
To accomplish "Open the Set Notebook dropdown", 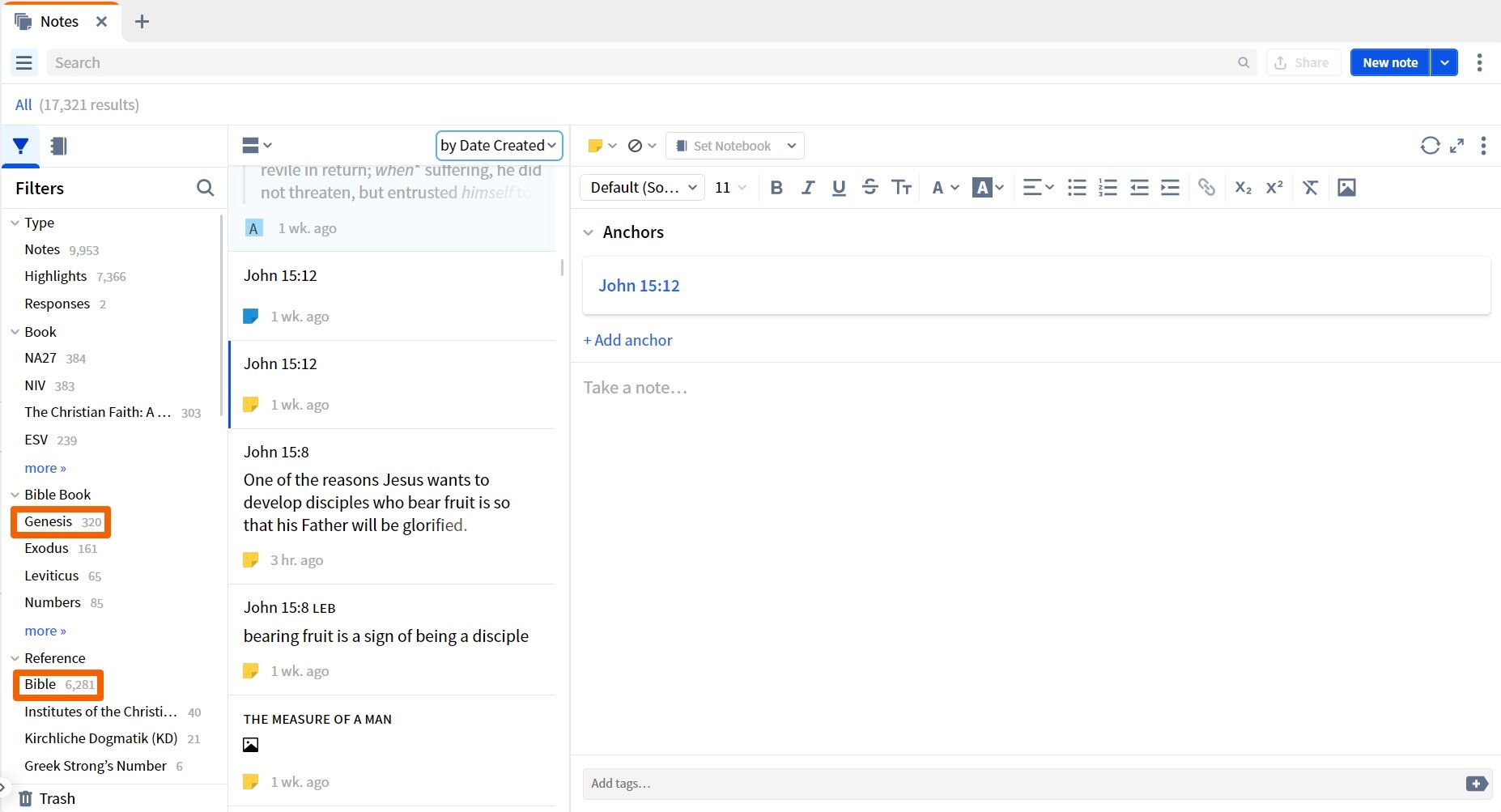I will click(x=735, y=146).
